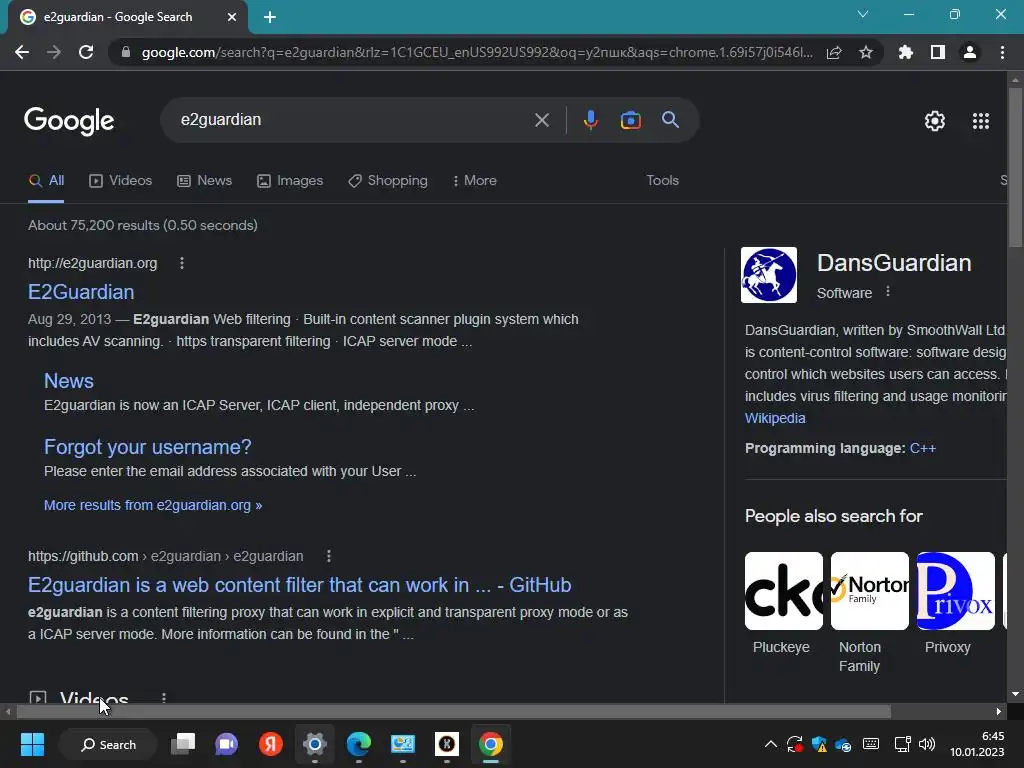Image resolution: width=1024 pixels, height=768 pixels.
Task: Switch to the News tab
Action: coord(205,181)
